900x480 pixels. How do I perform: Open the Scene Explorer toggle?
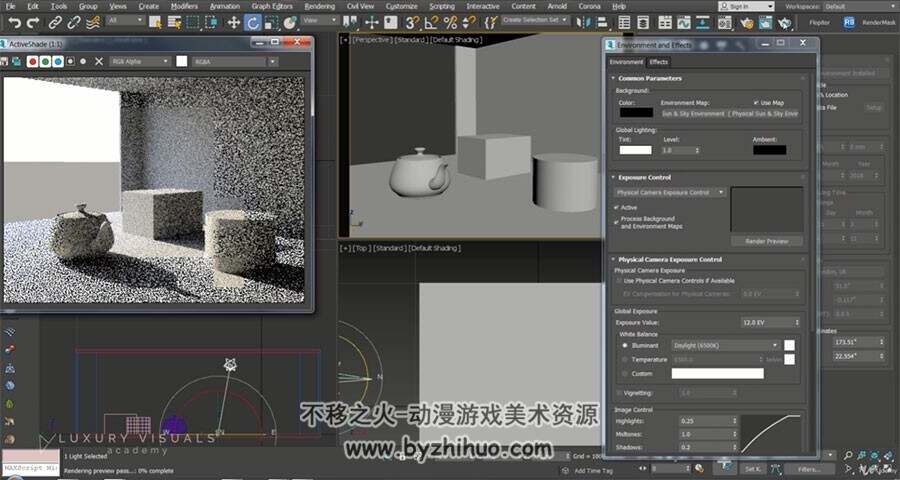click(624, 22)
